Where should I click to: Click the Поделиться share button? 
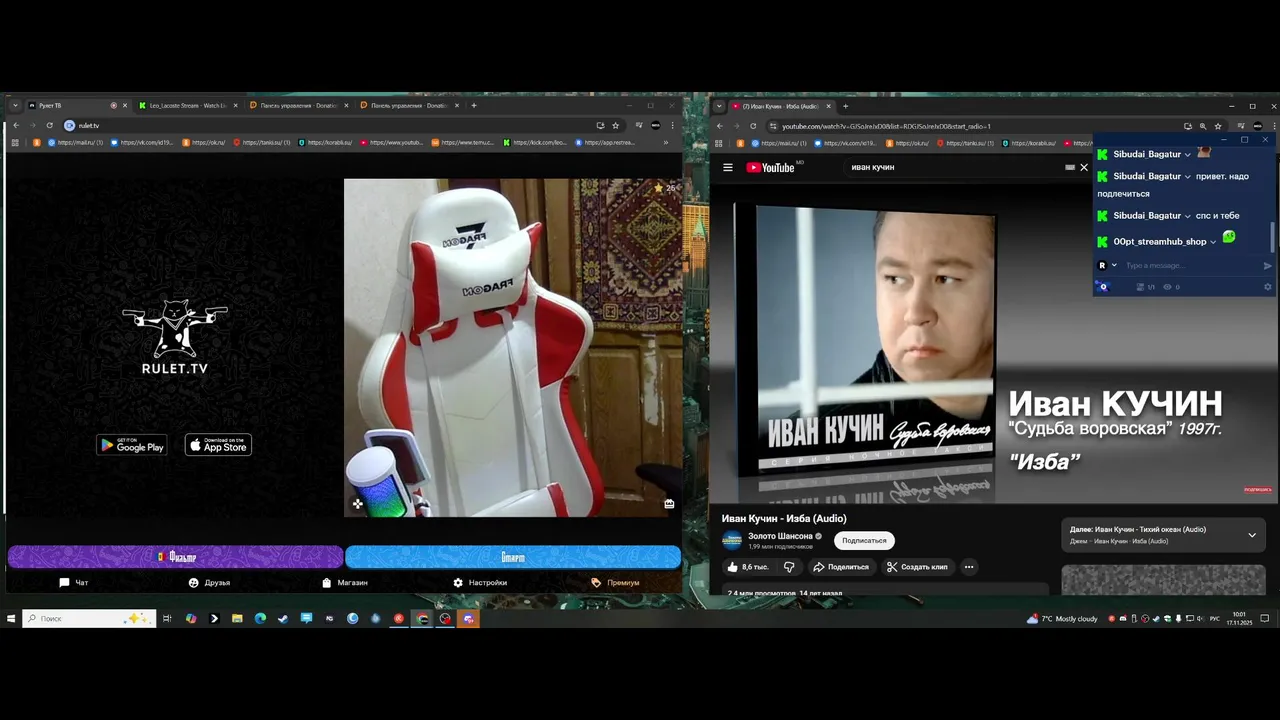840,567
